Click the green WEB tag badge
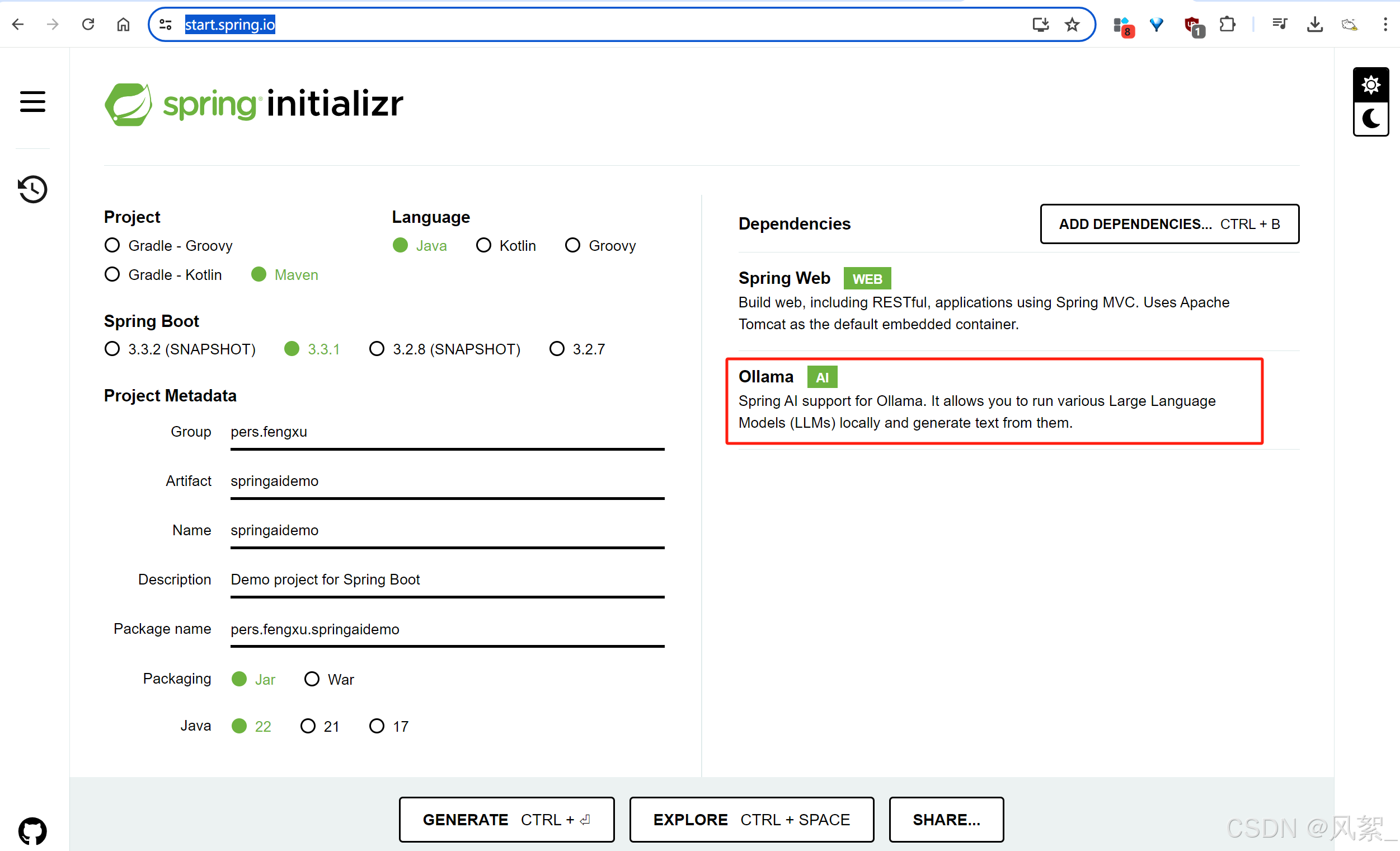The height and width of the screenshot is (851, 1400). coord(867,279)
